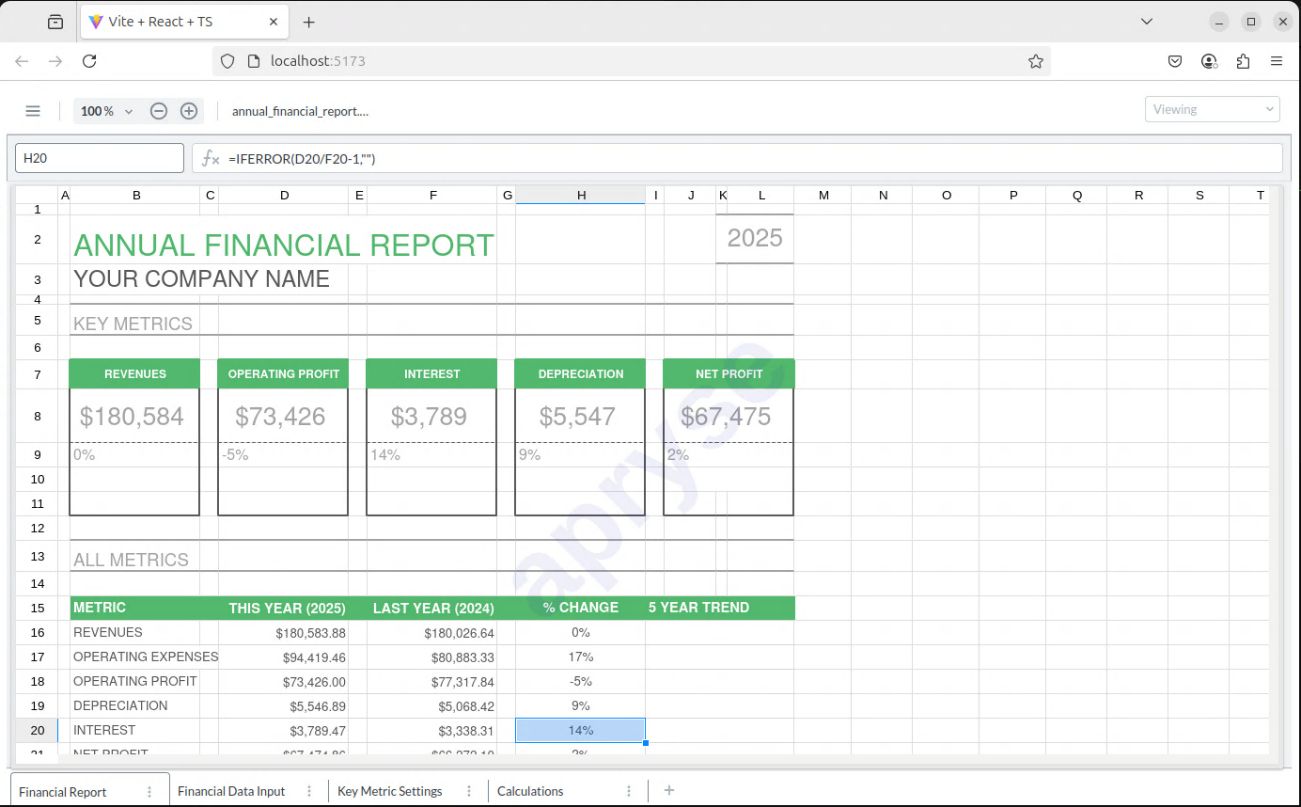This screenshot has width=1301, height=807.
Task: Navigate back with the browser back button
Action: tap(22, 61)
